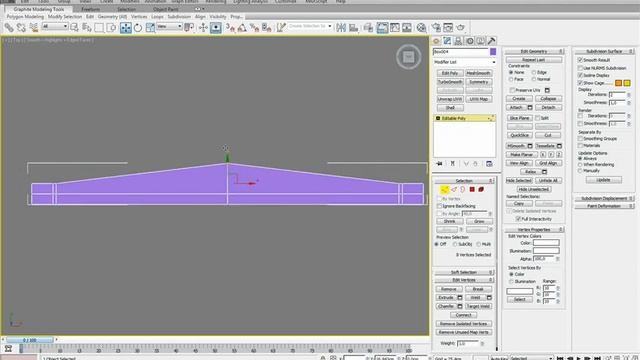Switch to the Object Paint ribbon tab
Screen dimensions: 640x360
[166, 9]
